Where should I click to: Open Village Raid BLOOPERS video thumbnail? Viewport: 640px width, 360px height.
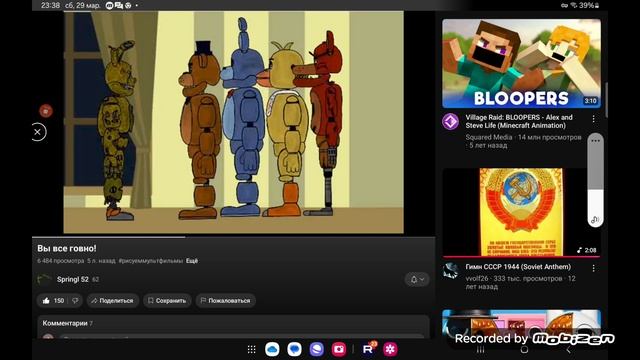click(521, 63)
